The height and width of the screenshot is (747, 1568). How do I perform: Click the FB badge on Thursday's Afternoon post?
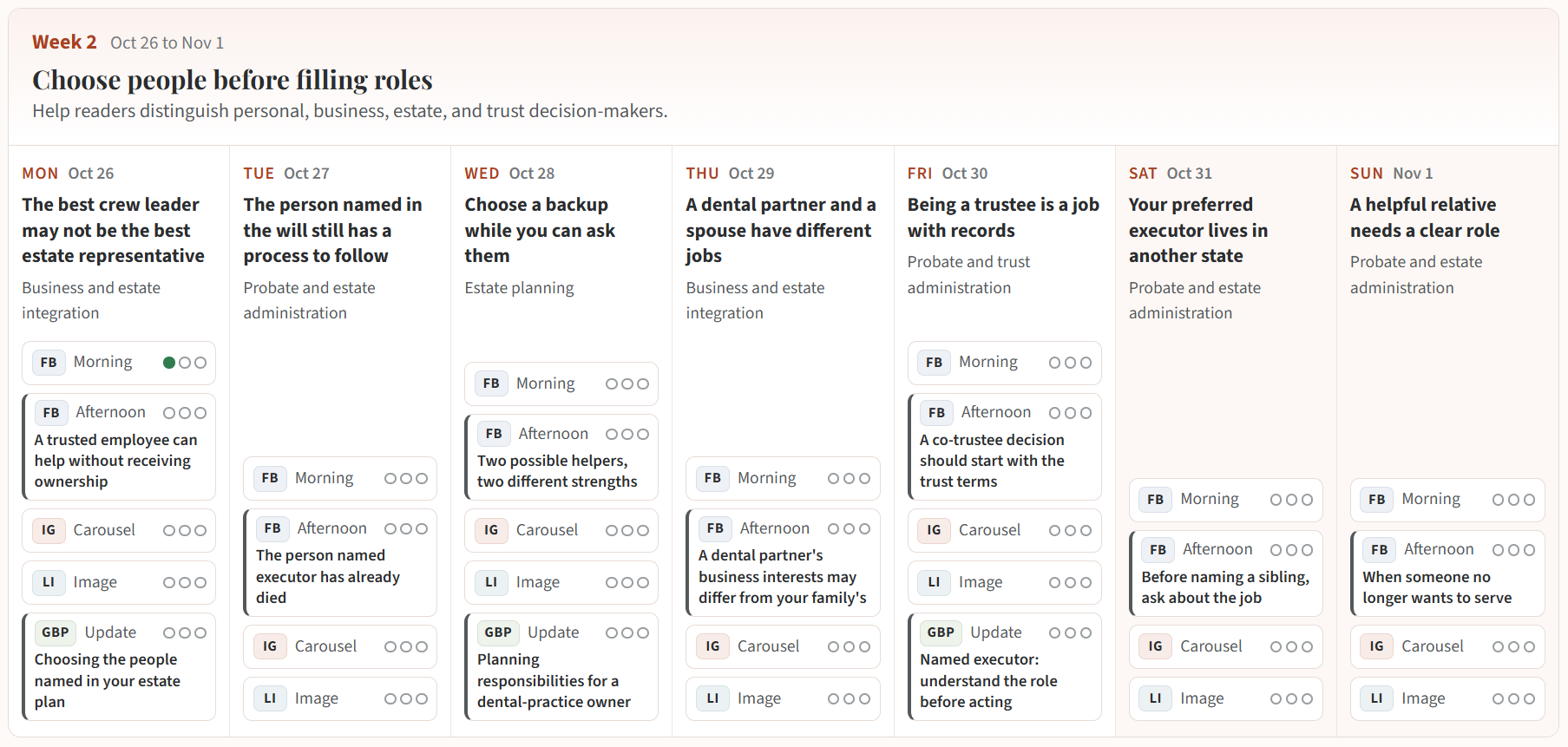[x=715, y=528]
